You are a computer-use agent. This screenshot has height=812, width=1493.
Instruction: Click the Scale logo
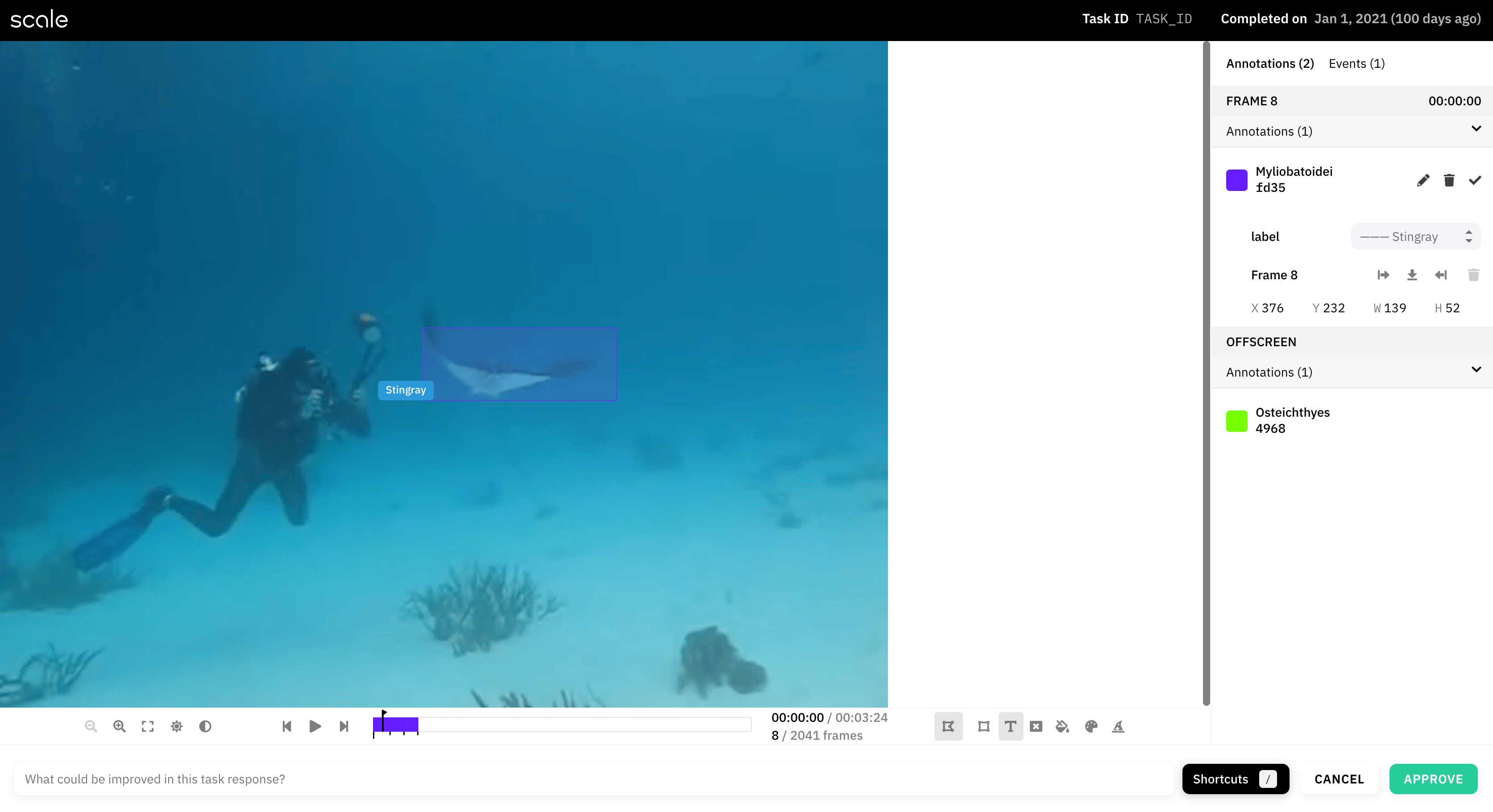point(39,19)
